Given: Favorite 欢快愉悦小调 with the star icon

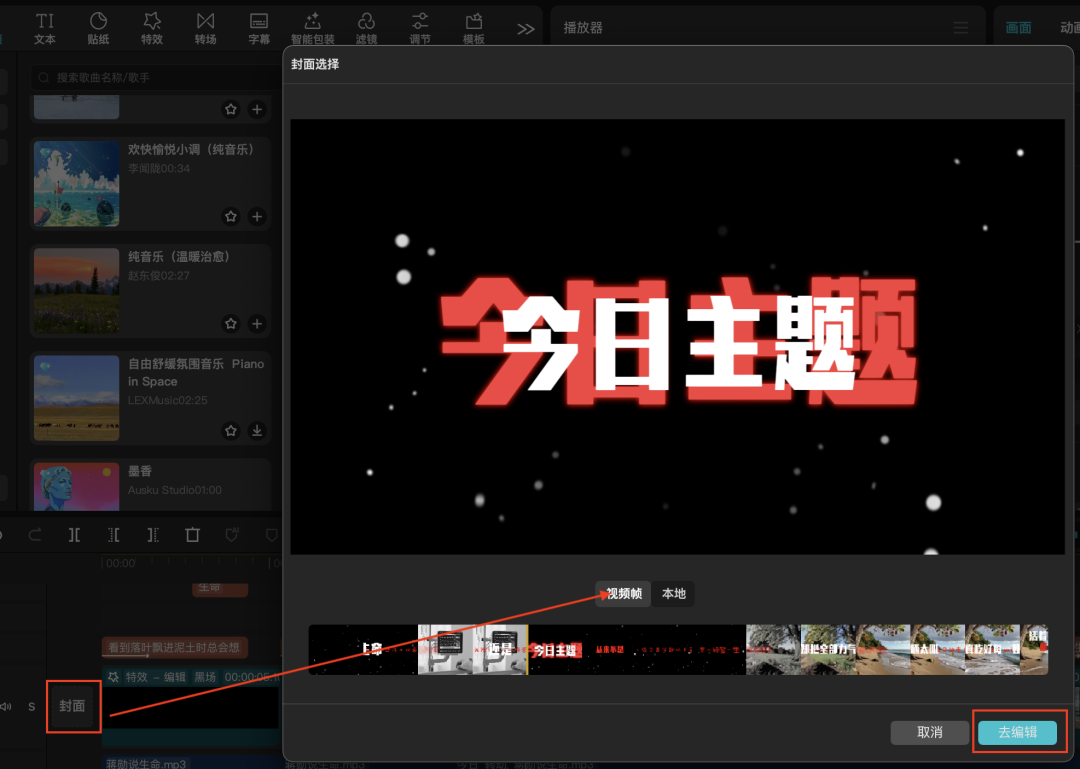Looking at the screenshot, I should (x=231, y=216).
